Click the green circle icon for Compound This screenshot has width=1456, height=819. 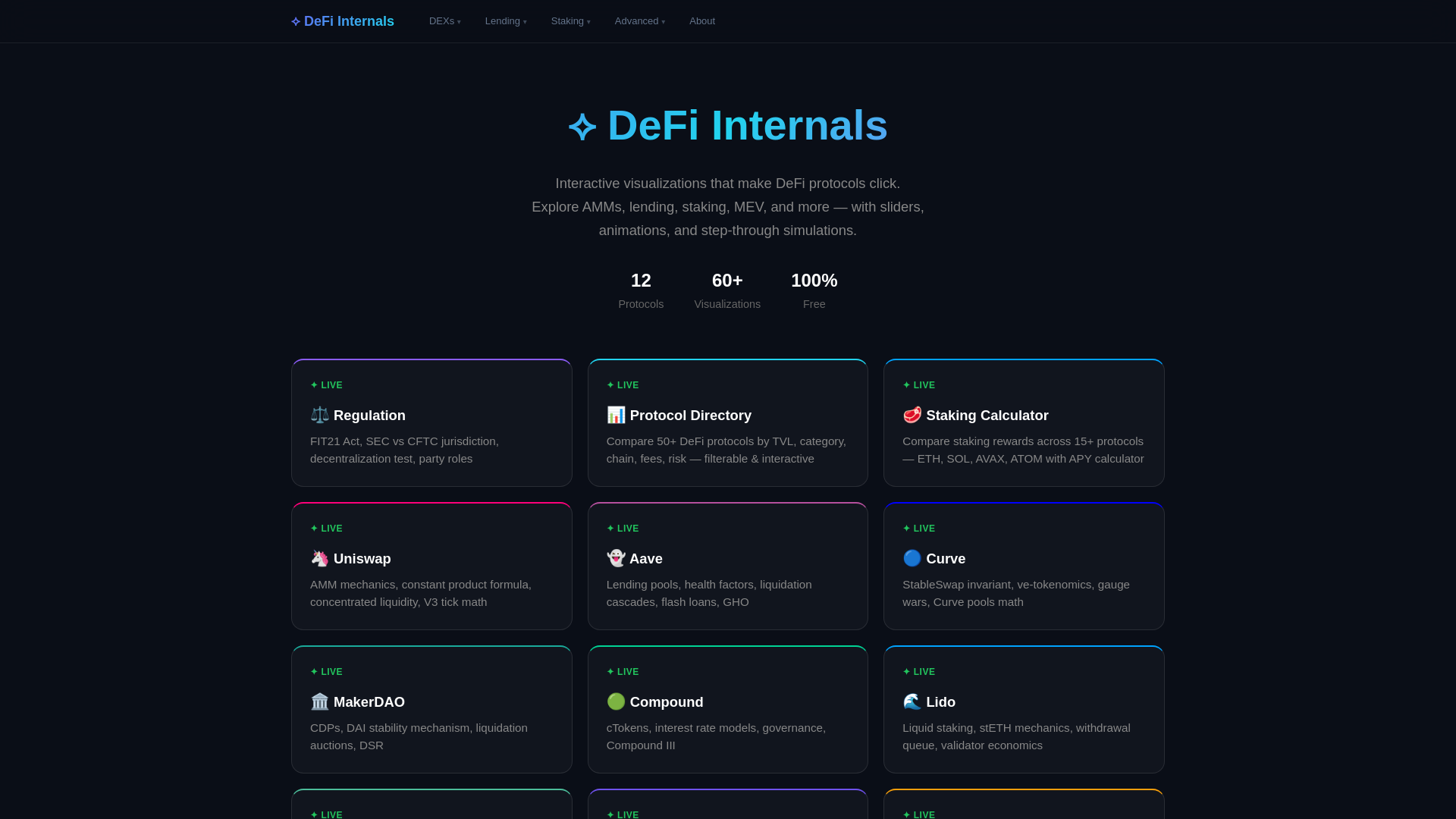click(616, 701)
